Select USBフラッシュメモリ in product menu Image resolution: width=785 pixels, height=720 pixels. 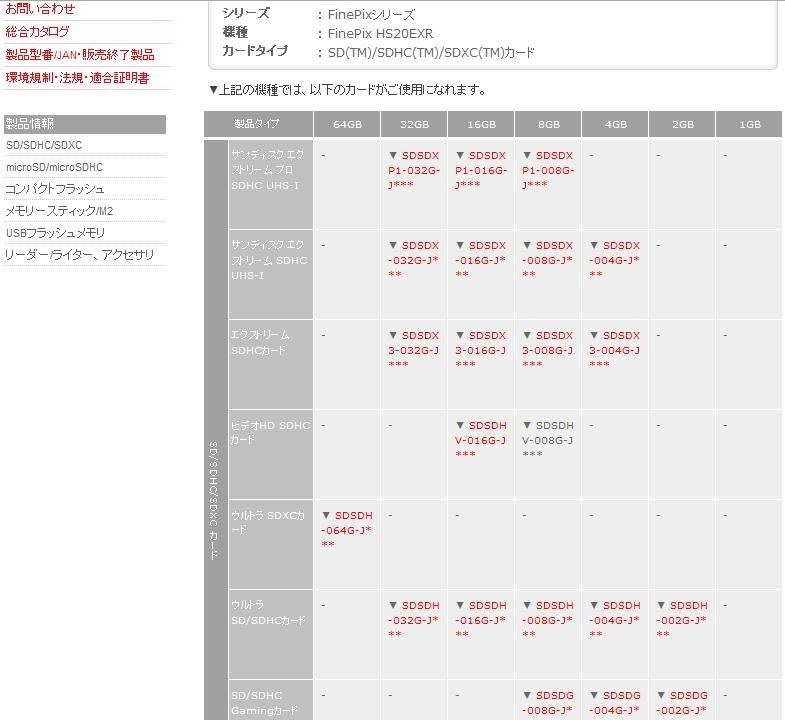click(56, 233)
